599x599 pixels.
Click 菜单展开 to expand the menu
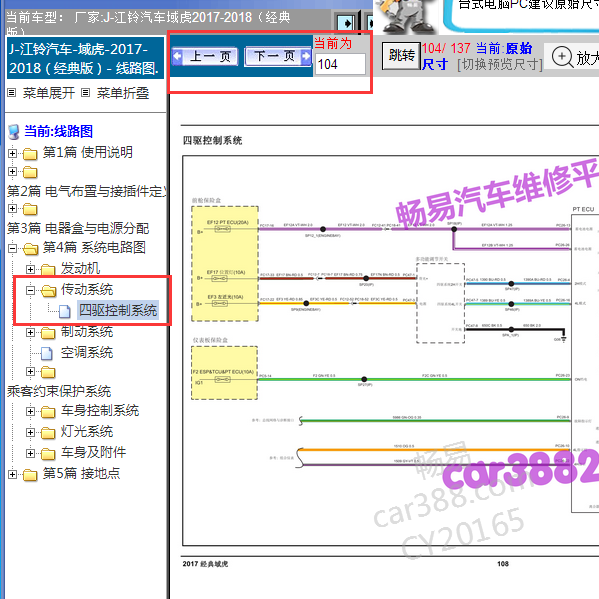pyautogui.click(x=49, y=93)
